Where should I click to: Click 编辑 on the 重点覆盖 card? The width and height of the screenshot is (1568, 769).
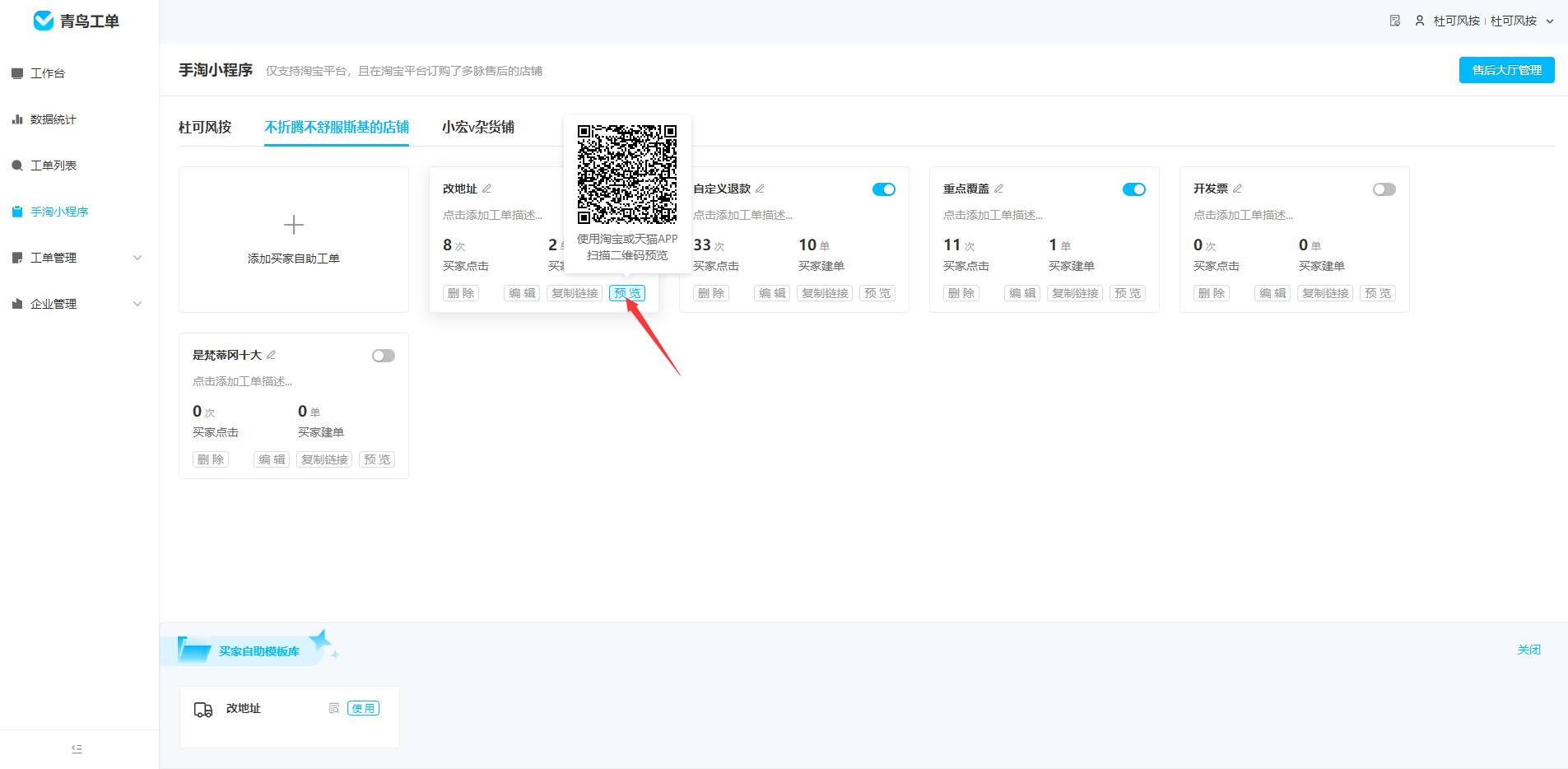pyautogui.click(x=1022, y=293)
